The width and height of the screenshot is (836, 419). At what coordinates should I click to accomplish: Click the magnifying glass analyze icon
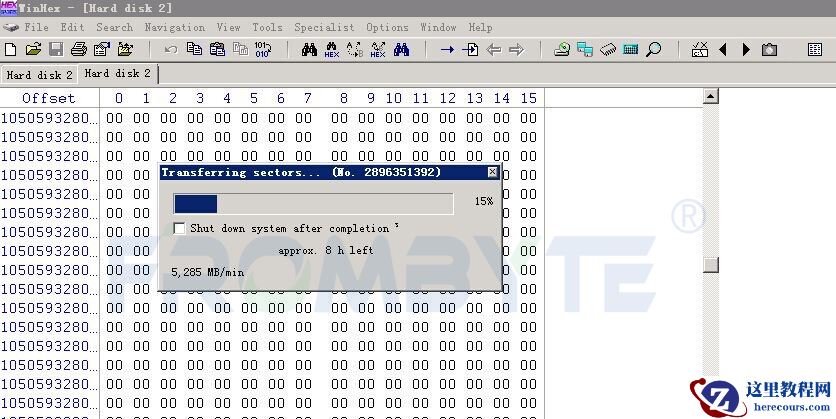653,50
